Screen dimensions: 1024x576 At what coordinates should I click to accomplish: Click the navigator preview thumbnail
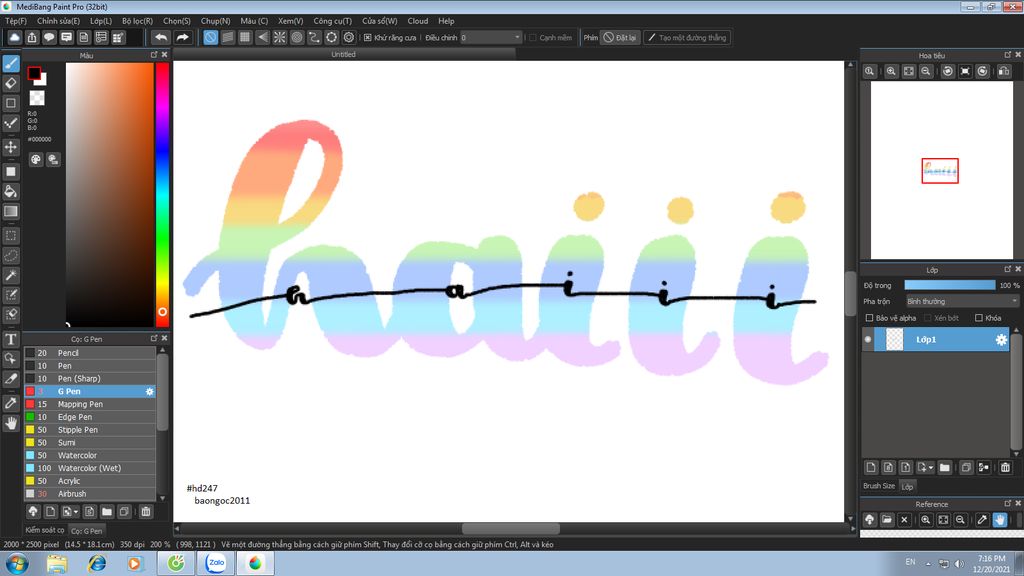[x=941, y=170]
